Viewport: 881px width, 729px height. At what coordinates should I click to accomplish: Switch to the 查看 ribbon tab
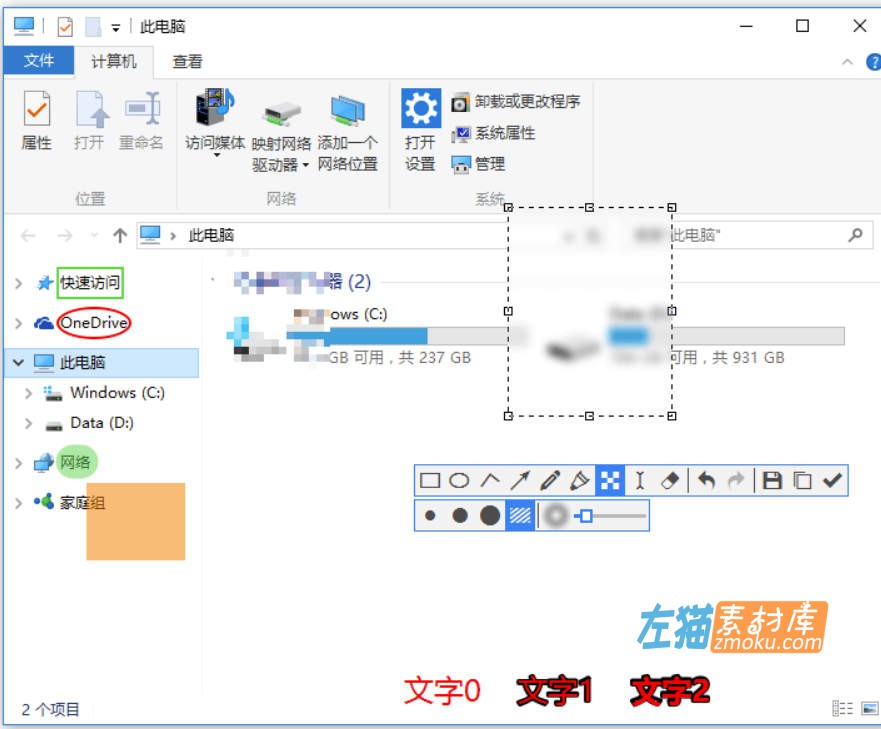coord(188,61)
